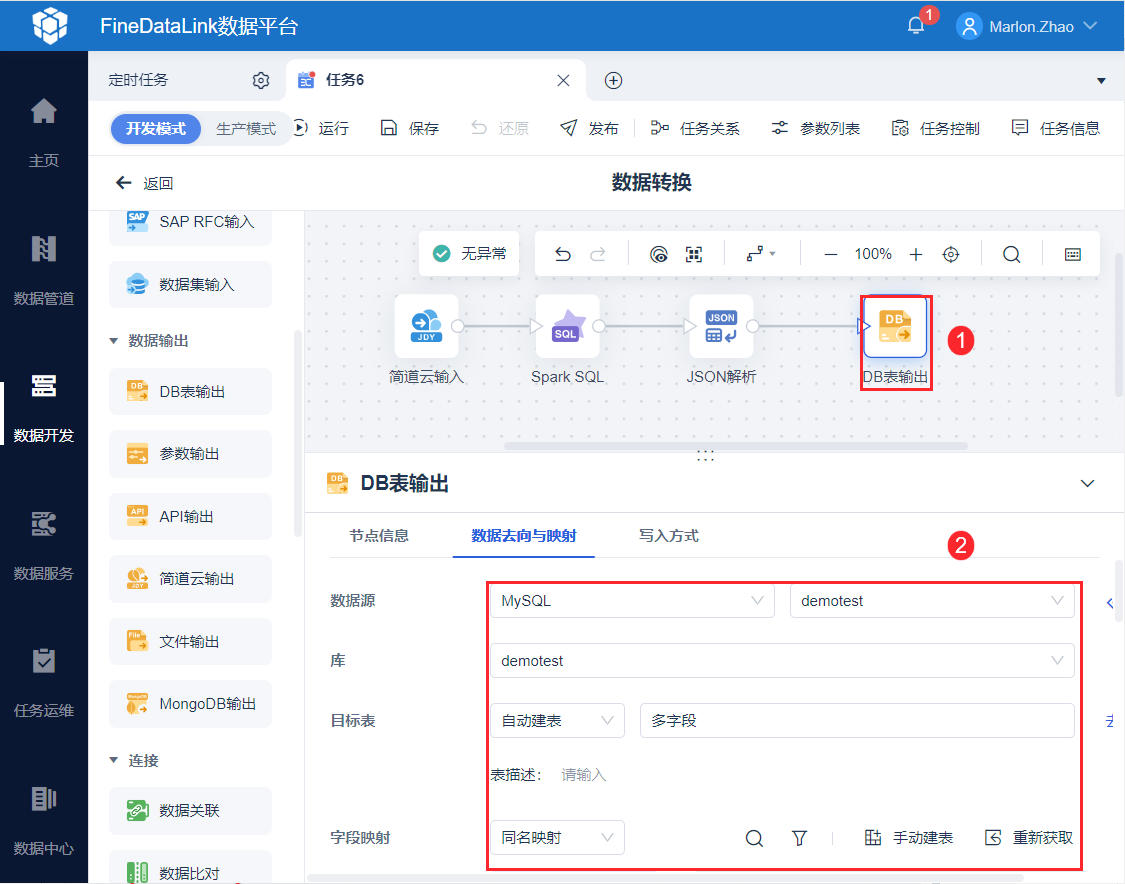Open 数据管道 in sidebar

44,271
